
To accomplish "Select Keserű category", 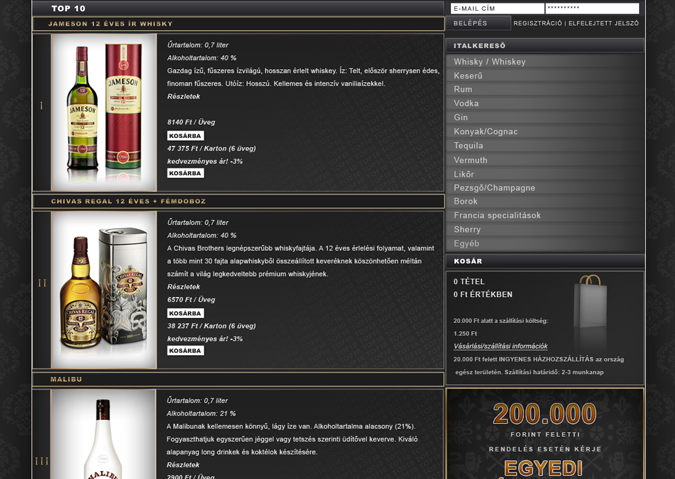I will pos(545,76).
